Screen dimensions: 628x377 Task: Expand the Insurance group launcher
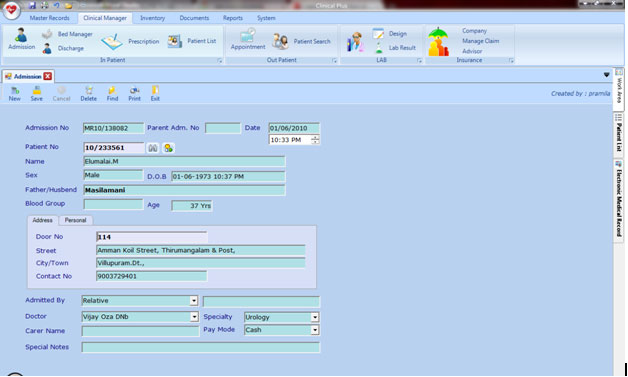(x=511, y=60)
